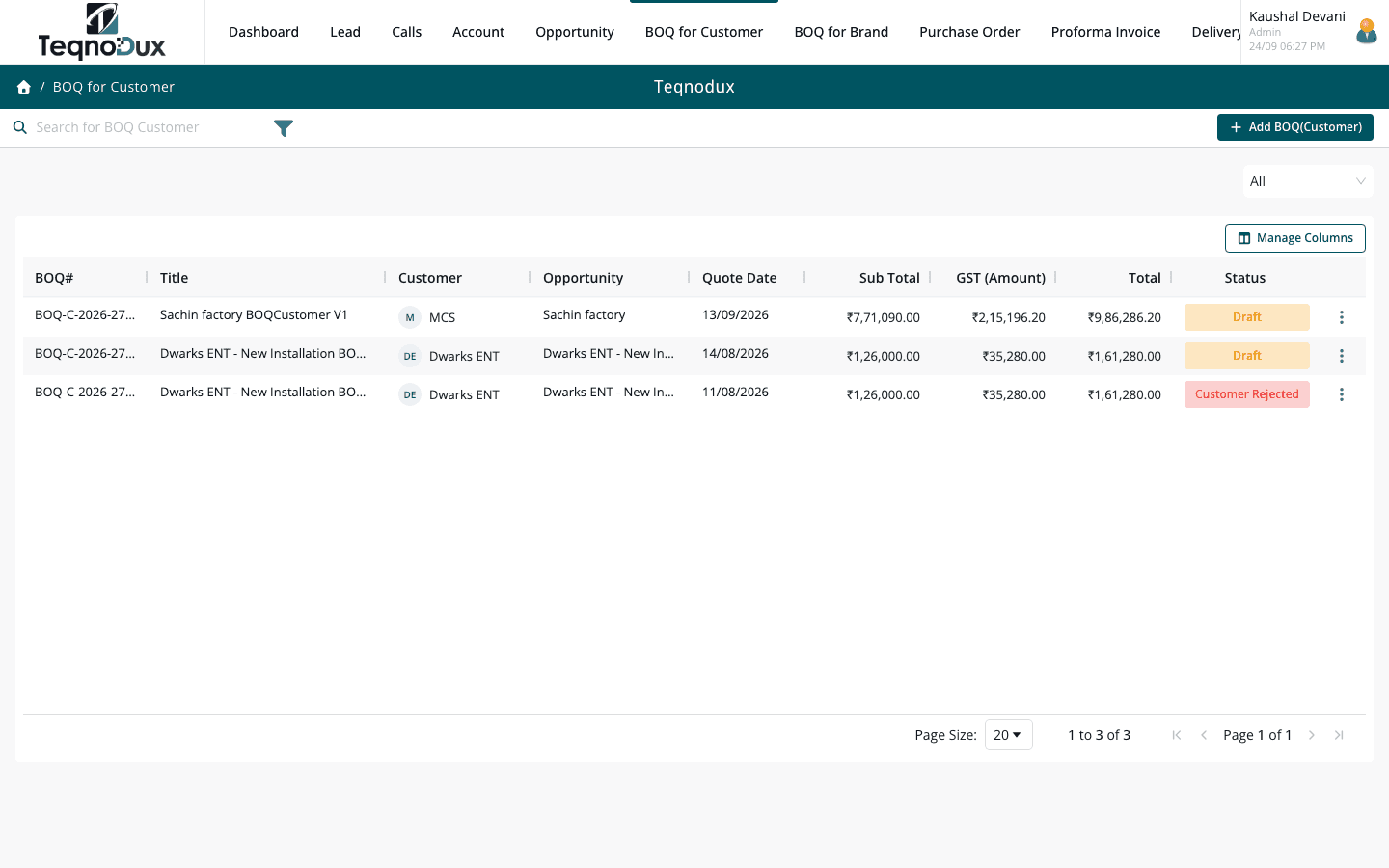This screenshot has height=868, width=1389.
Task: Sort by Opportunity column header
Action: (x=583, y=278)
